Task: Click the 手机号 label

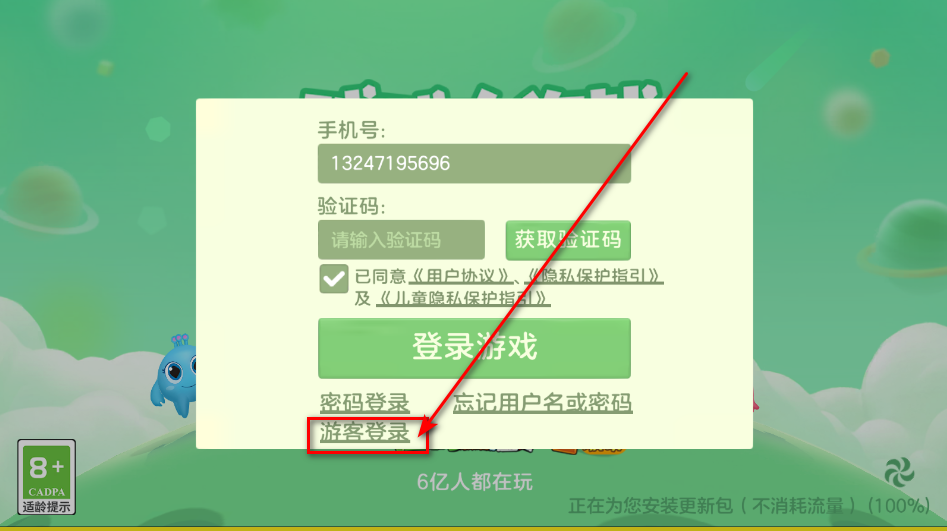Action: coord(352,130)
